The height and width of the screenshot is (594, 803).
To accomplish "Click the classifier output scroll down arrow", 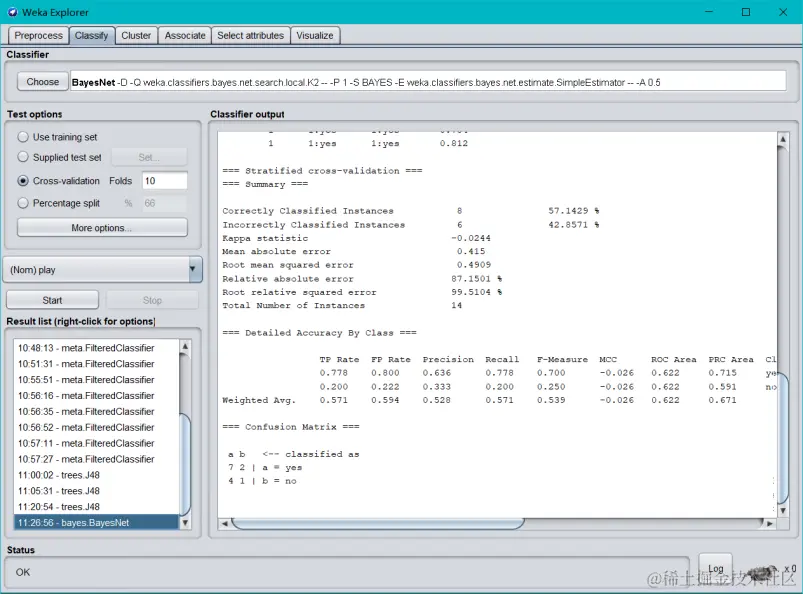I will [783, 511].
